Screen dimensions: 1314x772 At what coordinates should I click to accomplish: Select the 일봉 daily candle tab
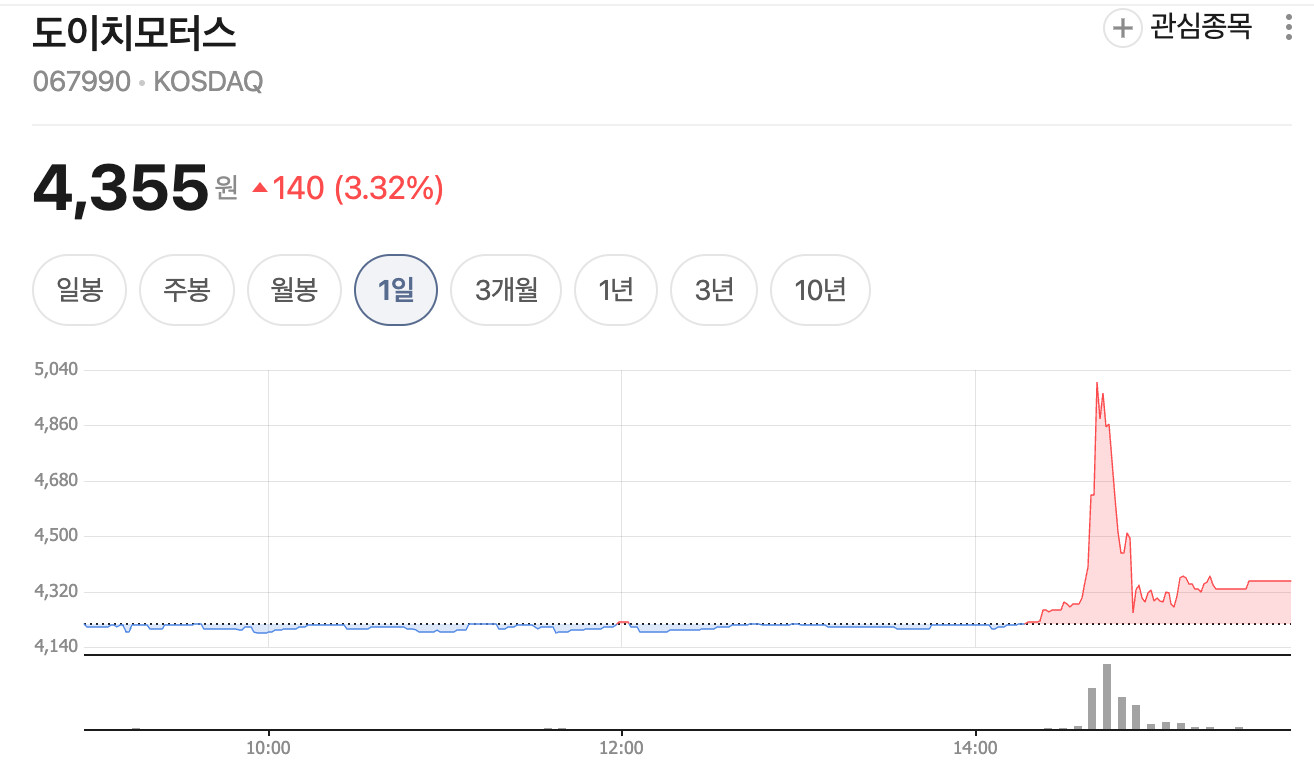(x=80, y=291)
